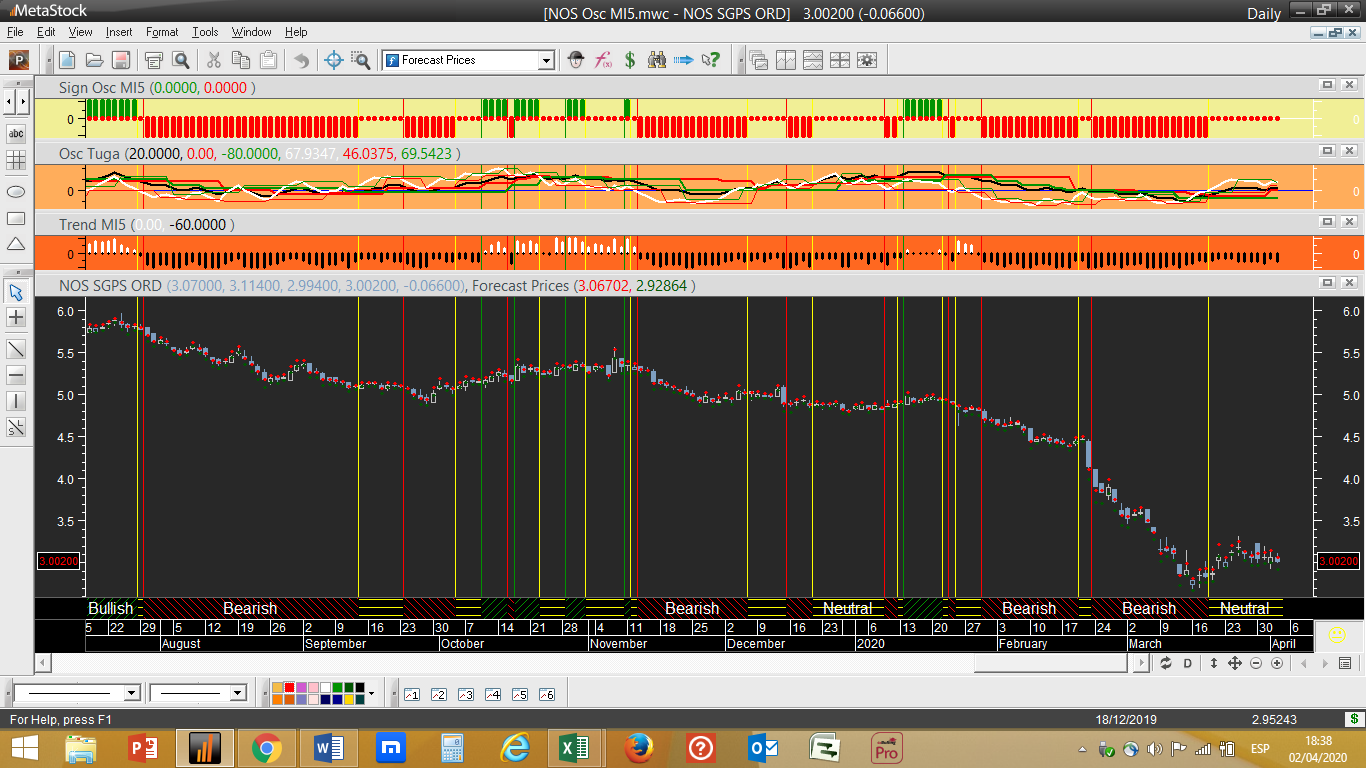Select the ellipse drawing tool
This screenshot has width=1366, height=768.
(x=16, y=191)
